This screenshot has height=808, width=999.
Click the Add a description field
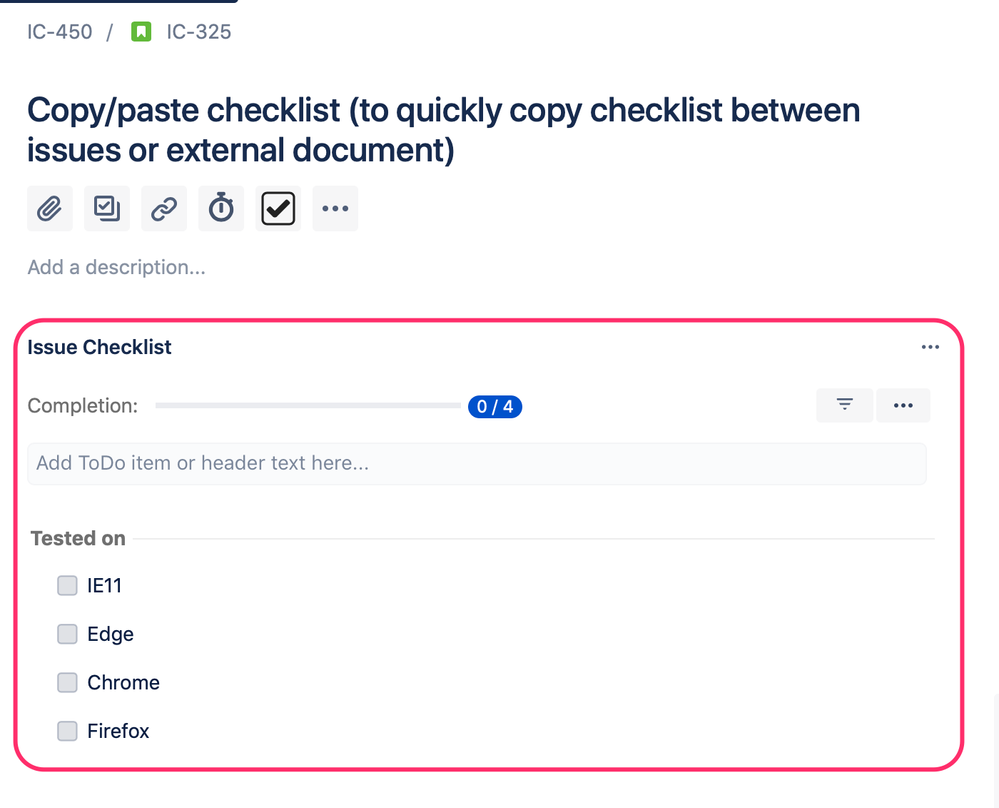pos(116,267)
